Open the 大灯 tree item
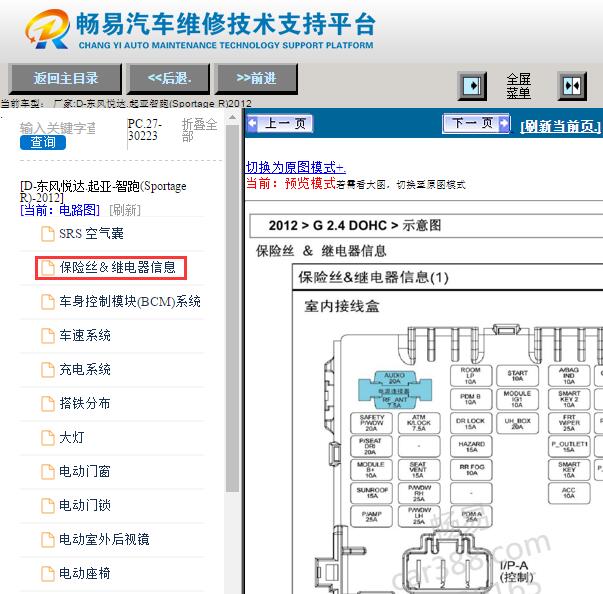The image size is (603, 594). [72, 437]
